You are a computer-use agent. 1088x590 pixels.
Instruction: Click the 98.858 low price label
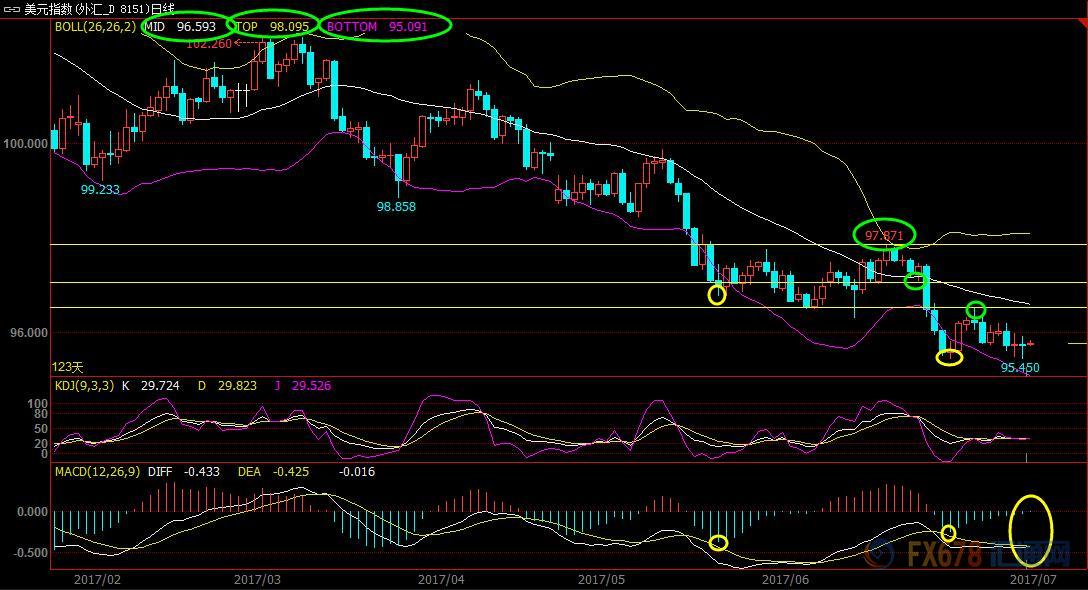396,206
